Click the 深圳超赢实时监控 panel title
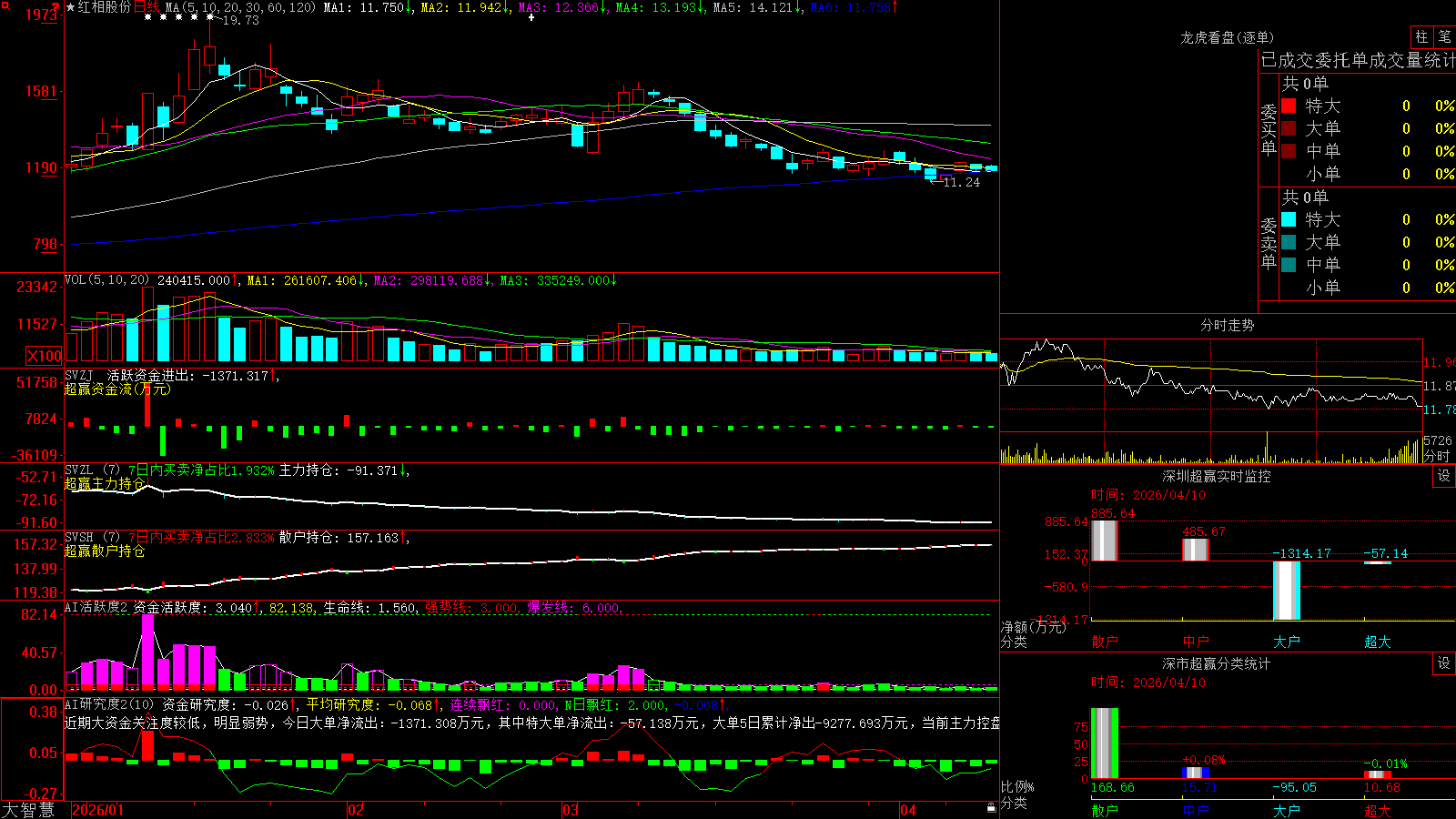Image resolution: width=1456 pixels, height=819 pixels. (x=1216, y=476)
